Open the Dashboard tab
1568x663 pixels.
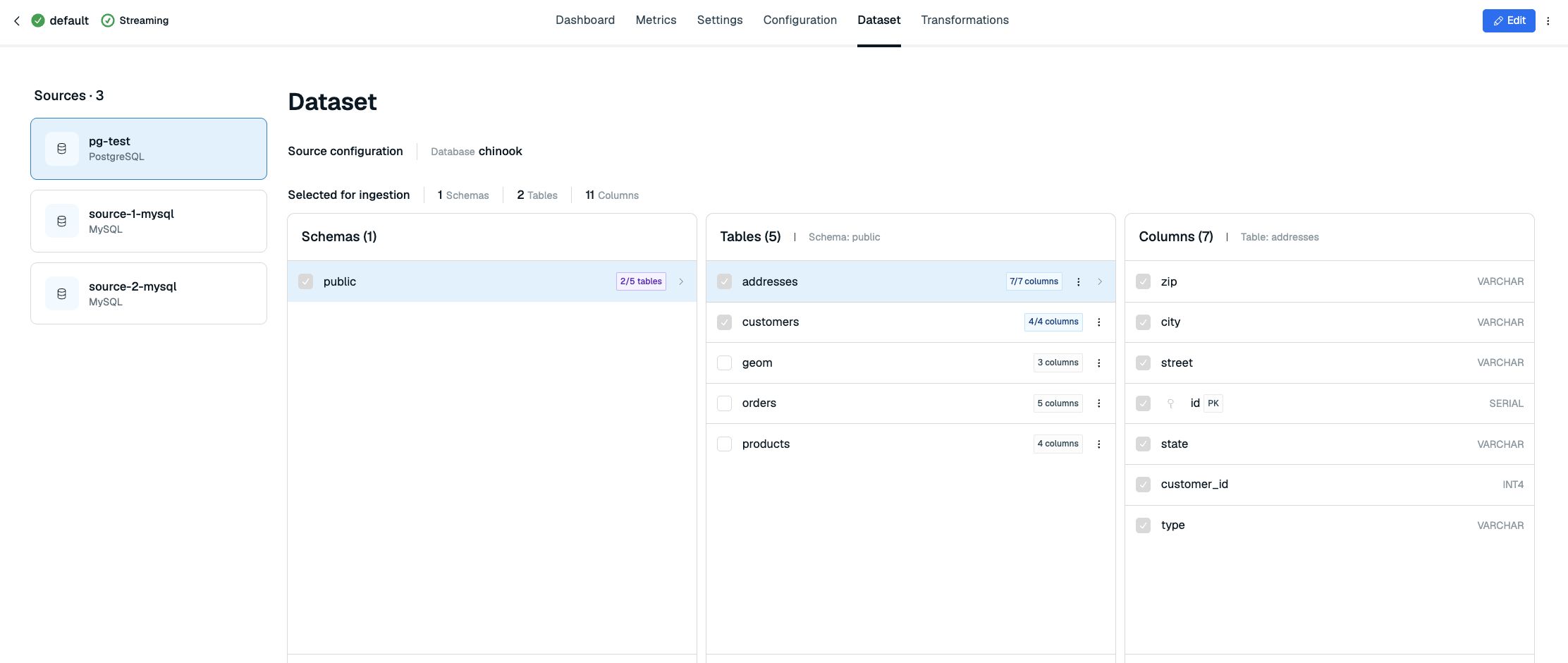(x=585, y=20)
